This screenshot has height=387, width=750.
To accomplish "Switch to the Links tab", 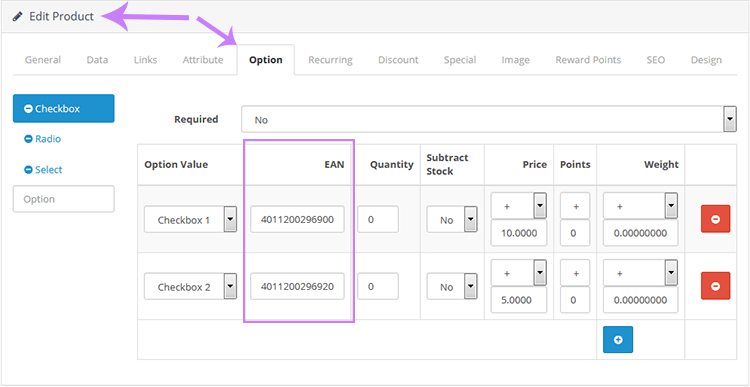I will point(145,60).
